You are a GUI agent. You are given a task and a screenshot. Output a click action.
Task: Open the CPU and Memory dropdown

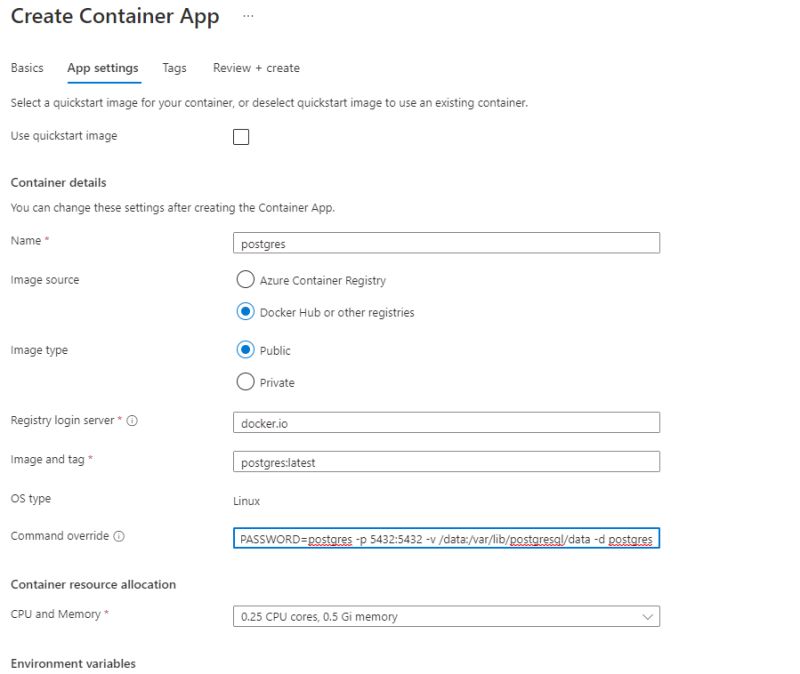click(445, 616)
